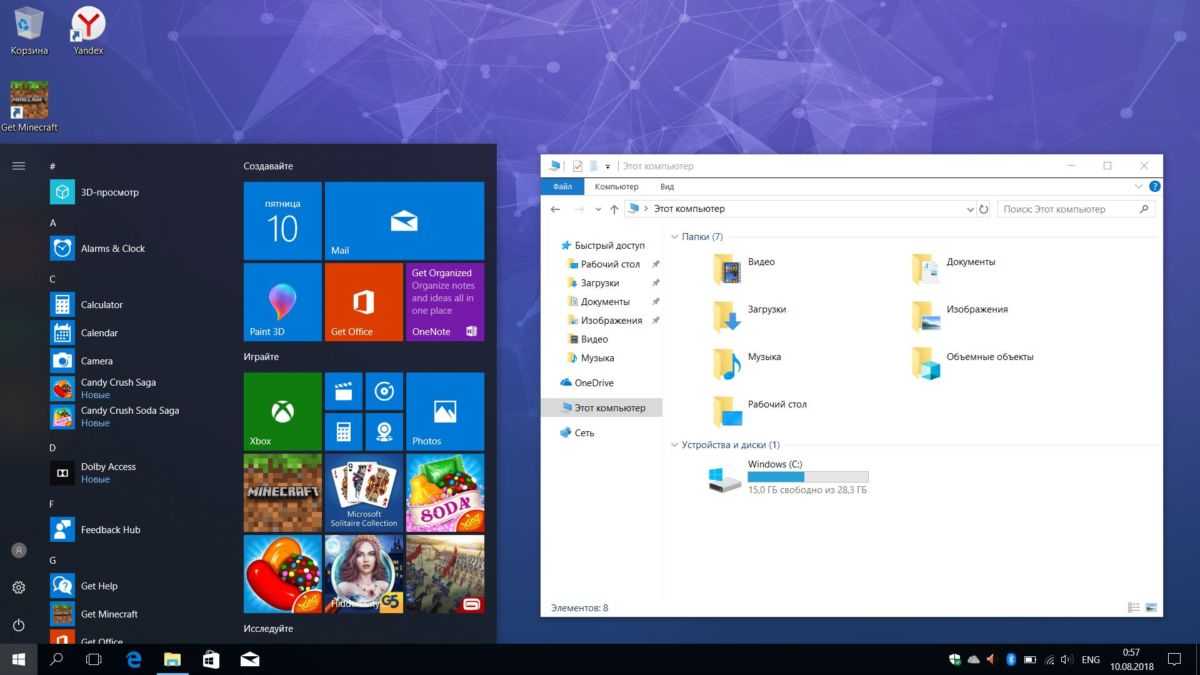The height and width of the screenshot is (675, 1200).
Task: Toggle the large icons view in Explorer status bar
Action: 1151,608
